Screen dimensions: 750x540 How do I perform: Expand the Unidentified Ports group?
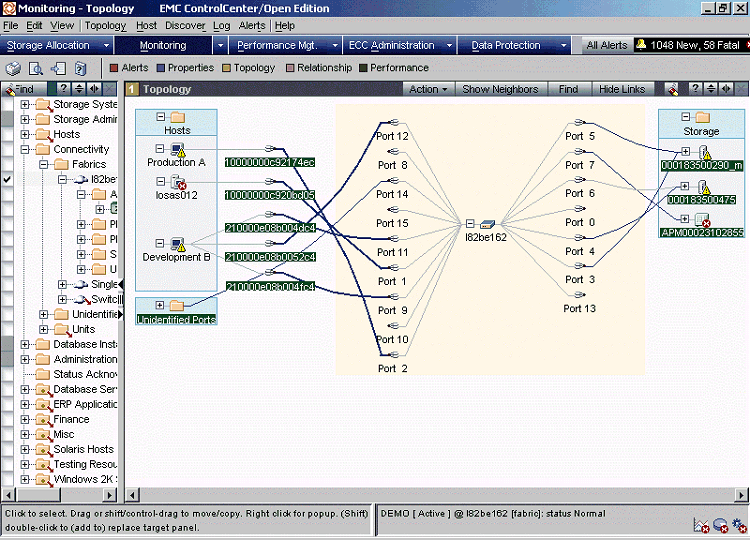(x=160, y=305)
